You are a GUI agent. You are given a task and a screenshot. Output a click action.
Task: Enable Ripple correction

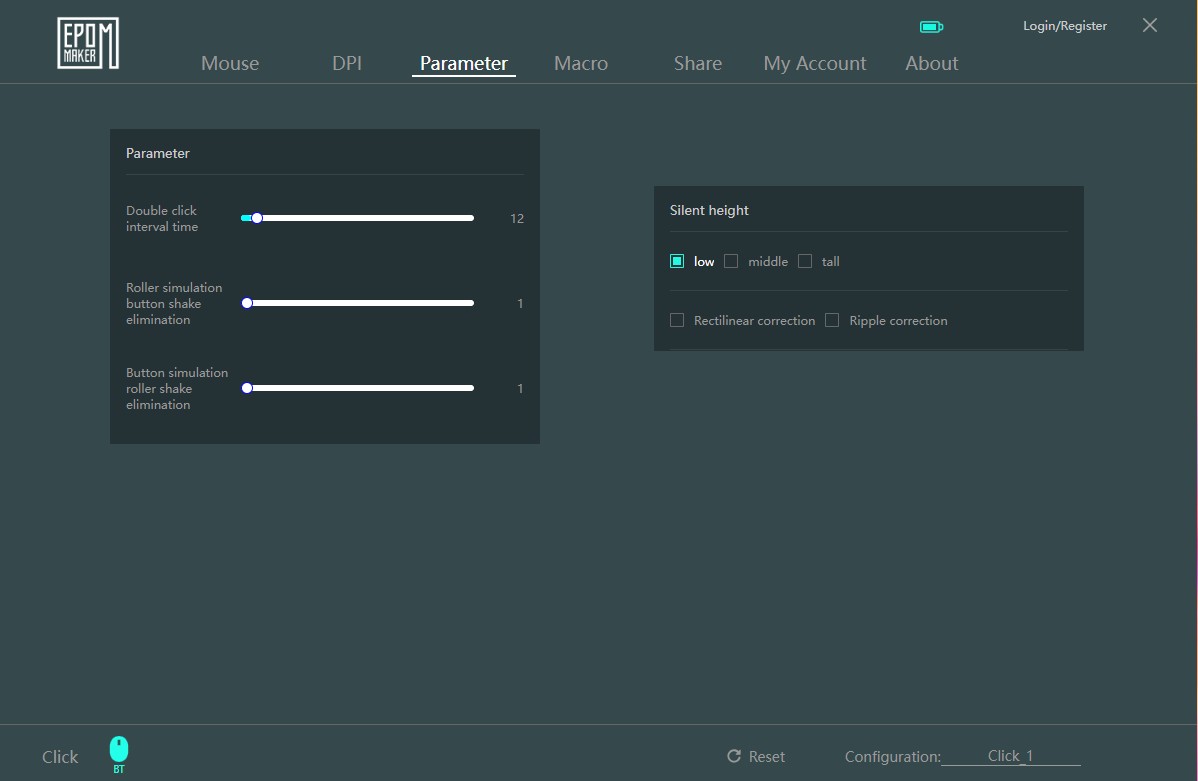pyautogui.click(x=832, y=320)
